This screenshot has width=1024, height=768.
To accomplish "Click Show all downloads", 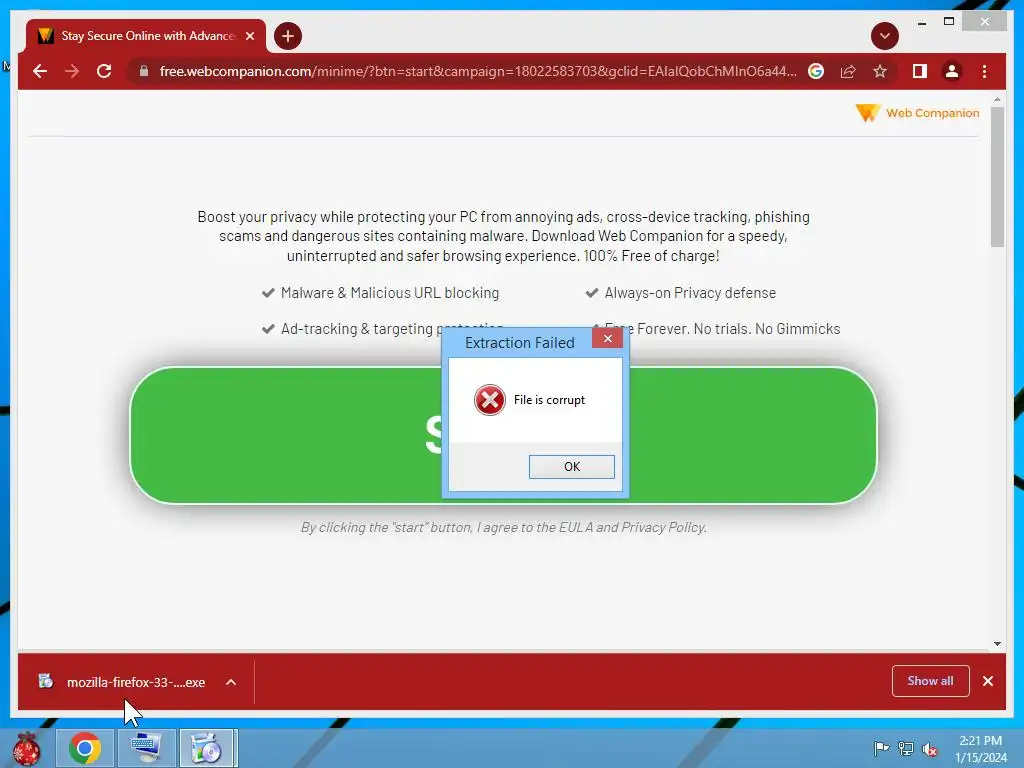I will tap(931, 681).
